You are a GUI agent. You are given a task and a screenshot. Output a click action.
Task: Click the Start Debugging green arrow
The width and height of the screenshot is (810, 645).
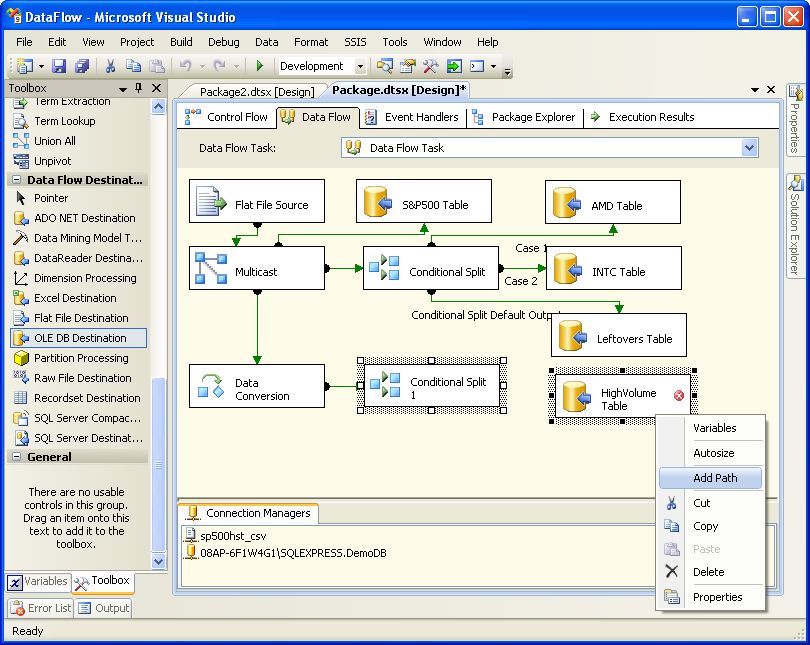[260, 66]
